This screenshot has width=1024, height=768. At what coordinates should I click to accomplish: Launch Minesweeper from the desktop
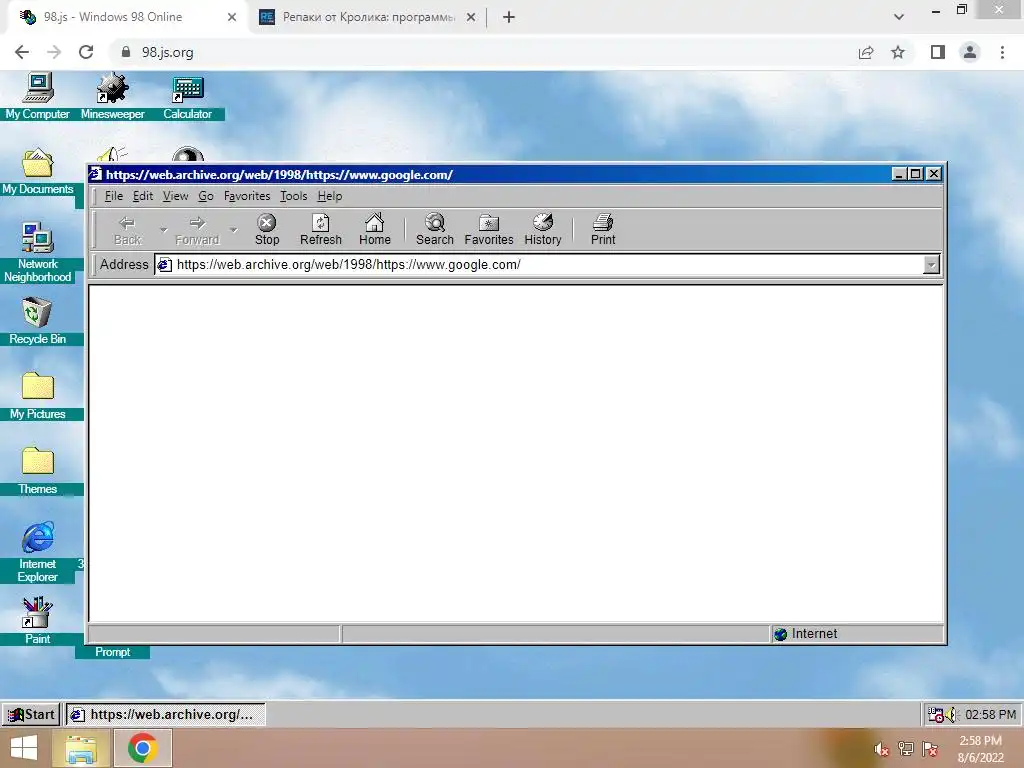[x=112, y=96]
